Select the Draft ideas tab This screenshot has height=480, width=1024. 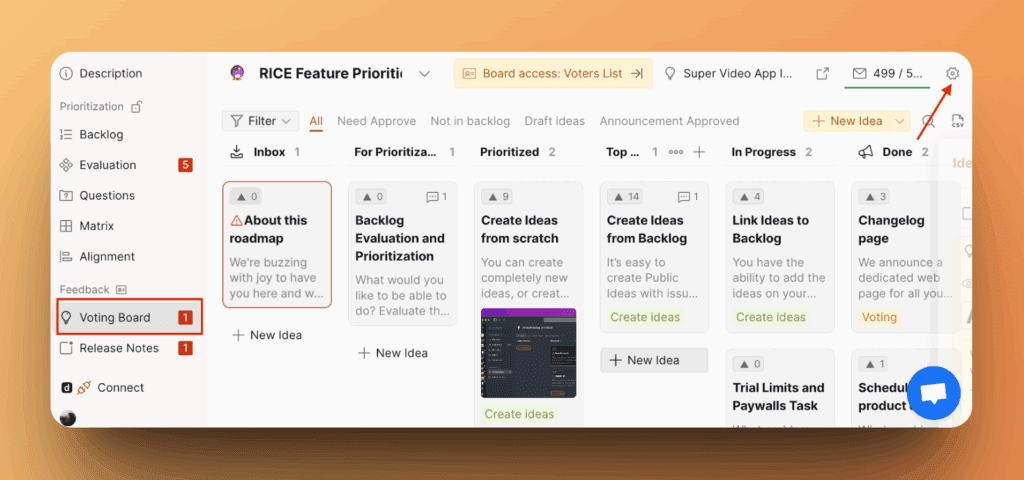pos(554,121)
